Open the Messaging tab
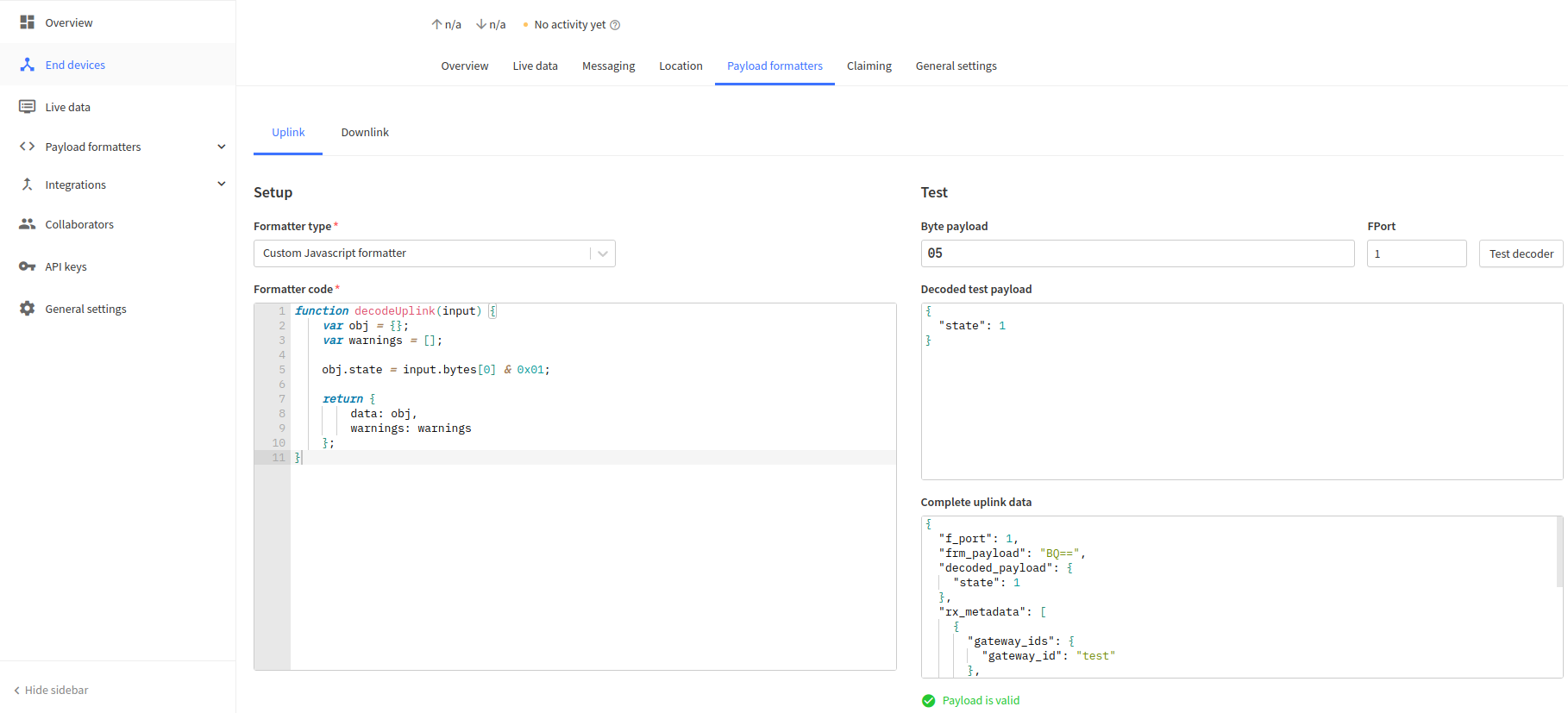 pos(608,66)
